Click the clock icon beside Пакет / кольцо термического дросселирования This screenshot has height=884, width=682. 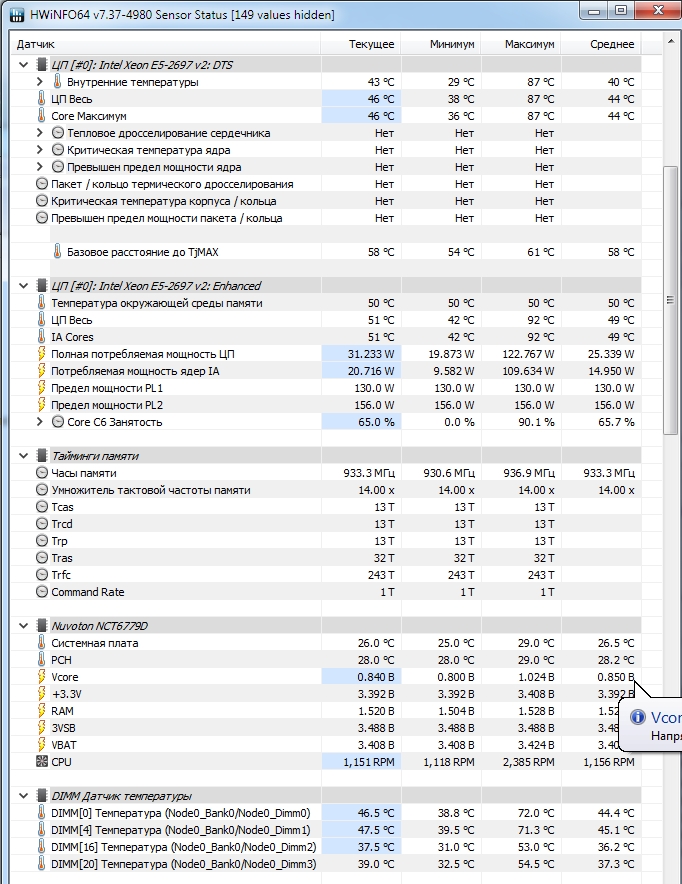click(42, 184)
